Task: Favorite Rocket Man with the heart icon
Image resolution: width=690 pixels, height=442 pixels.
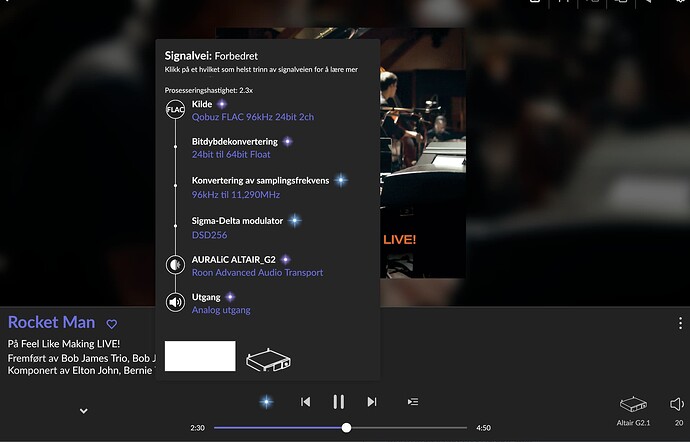Action: click(112, 324)
